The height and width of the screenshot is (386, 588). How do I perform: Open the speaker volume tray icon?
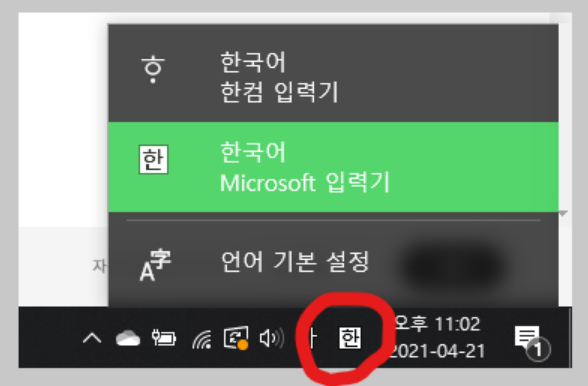pyautogui.click(x=272, y=338)
